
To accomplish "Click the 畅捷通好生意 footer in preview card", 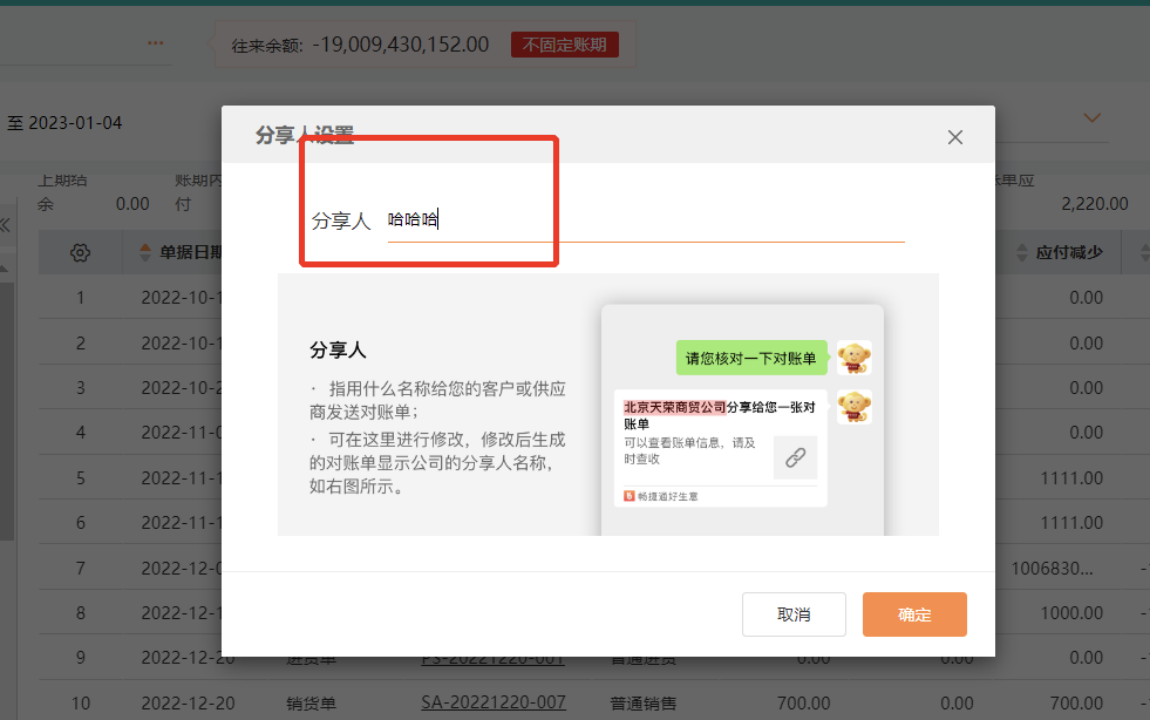I will click(661, 496).
